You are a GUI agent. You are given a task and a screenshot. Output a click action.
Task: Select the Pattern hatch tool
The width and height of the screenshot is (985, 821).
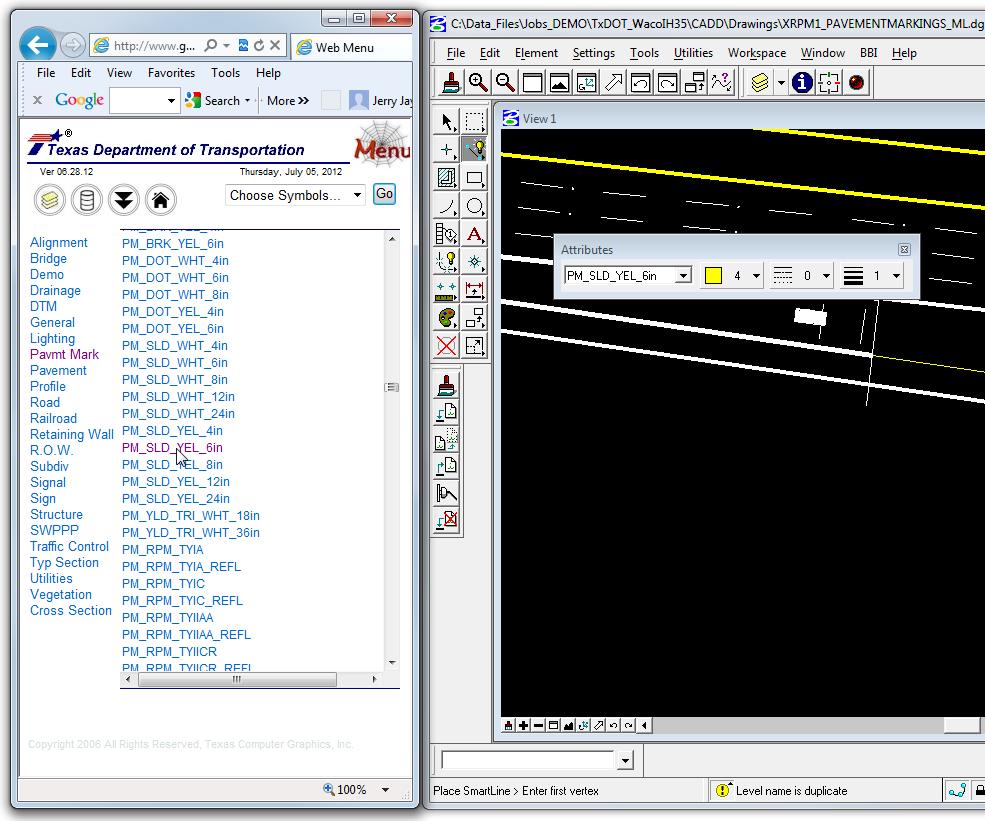point(447,178)
